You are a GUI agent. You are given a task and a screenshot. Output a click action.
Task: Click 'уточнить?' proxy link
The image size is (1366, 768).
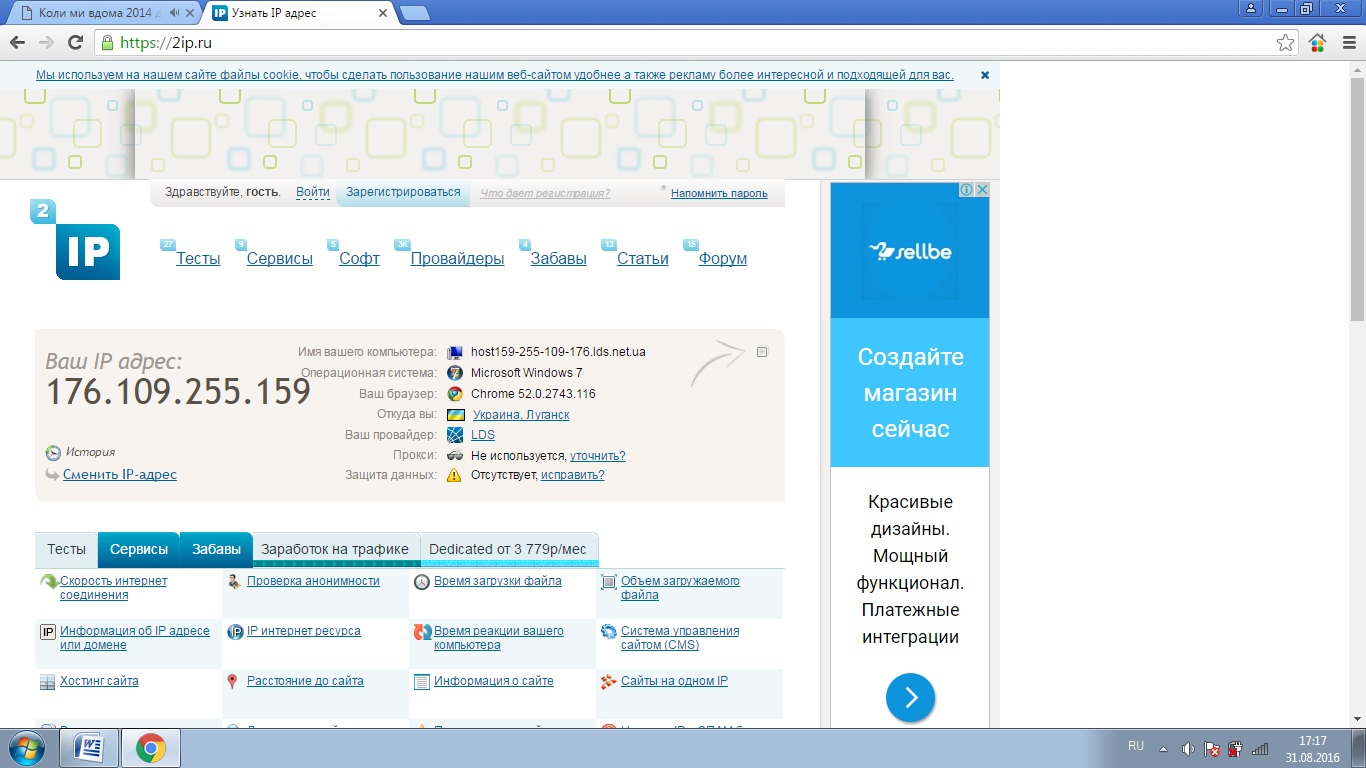tap(597, 455)
